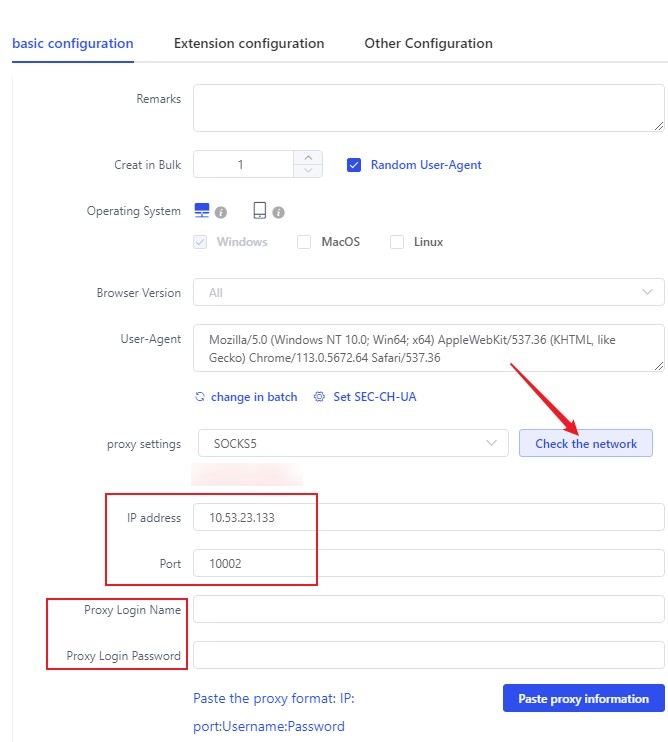This screenshot has width=668, height=742.
Task: Select the mobile device icon
Action: [x=260, y=211]
